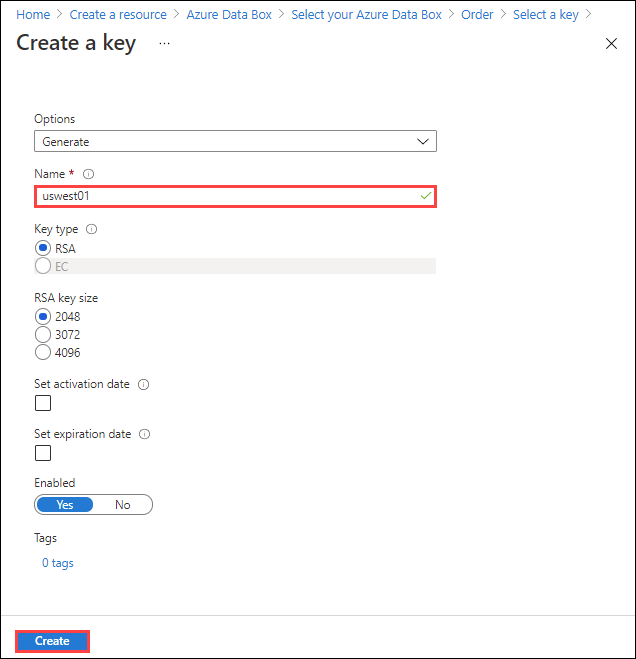Screen dimensions: 636x659
Task: Open the 0 tags link
Action: (58, 563)
